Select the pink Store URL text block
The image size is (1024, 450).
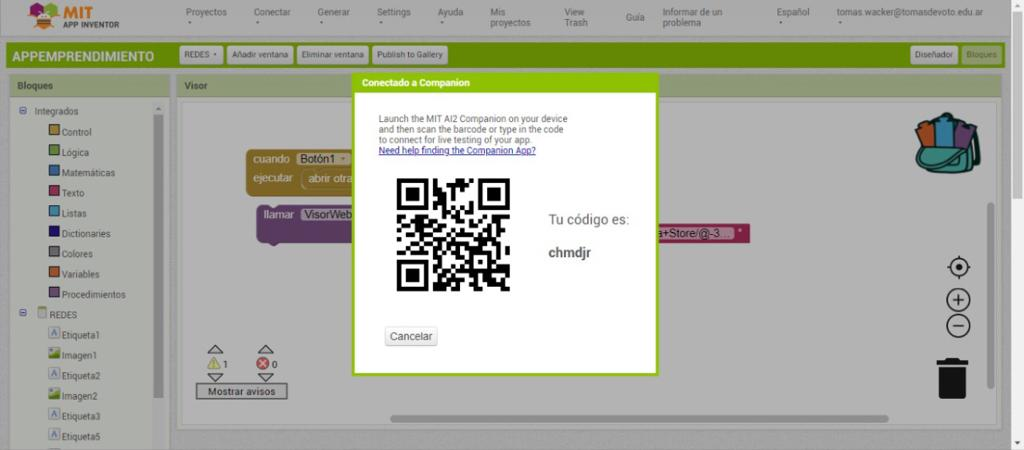pos(702,233)
